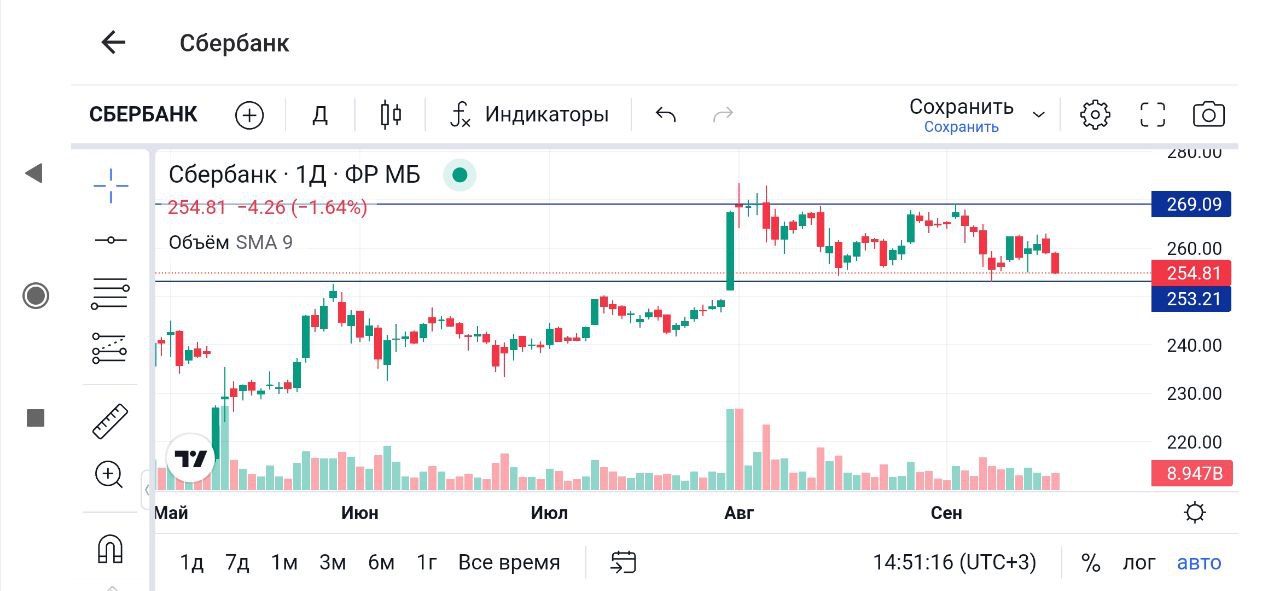
Task: Open the Индикаторы indicators menu
Action: point(529,115)
